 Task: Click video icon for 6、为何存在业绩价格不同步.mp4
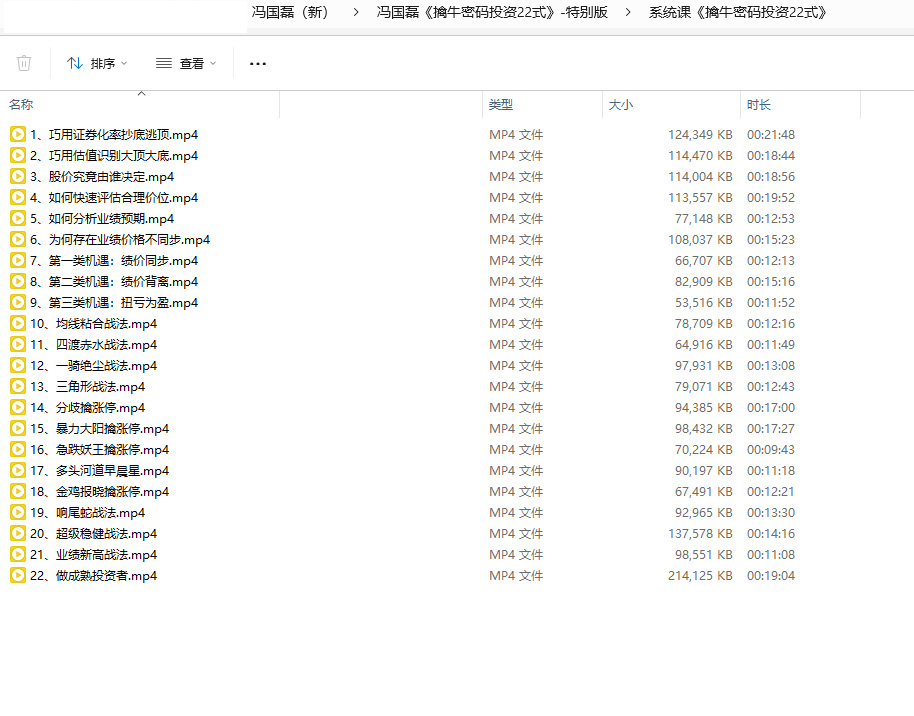click(x=18, y=240)
